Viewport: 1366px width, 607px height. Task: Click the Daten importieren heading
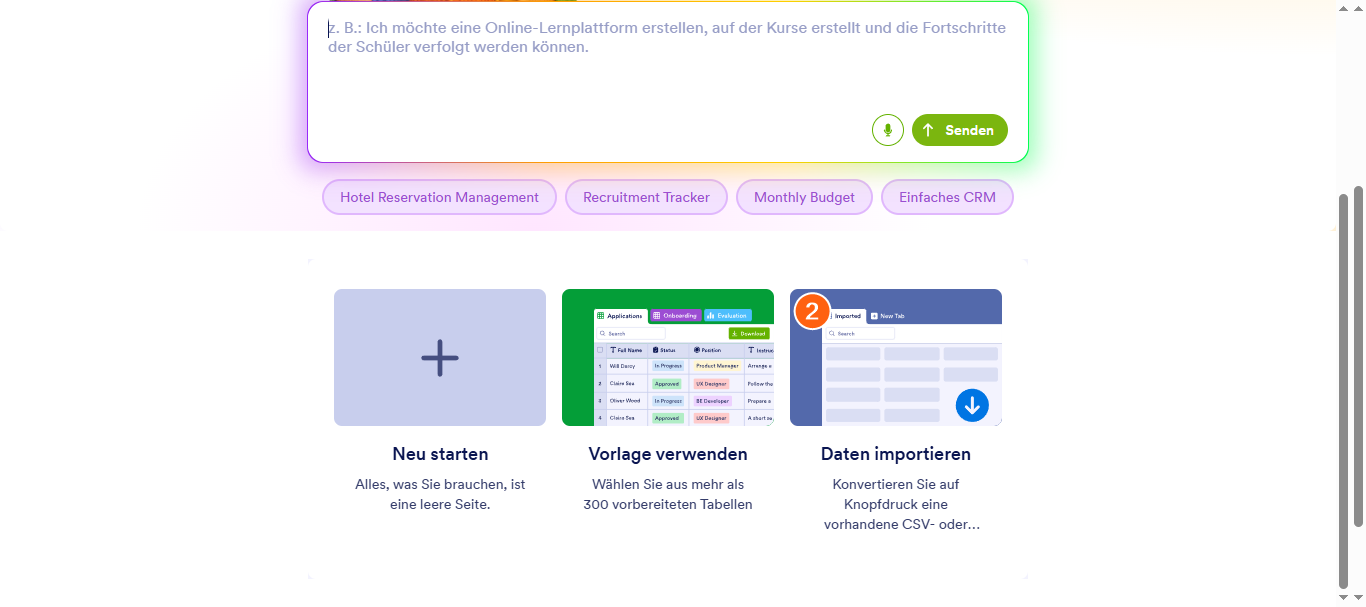tap(896, 454)
